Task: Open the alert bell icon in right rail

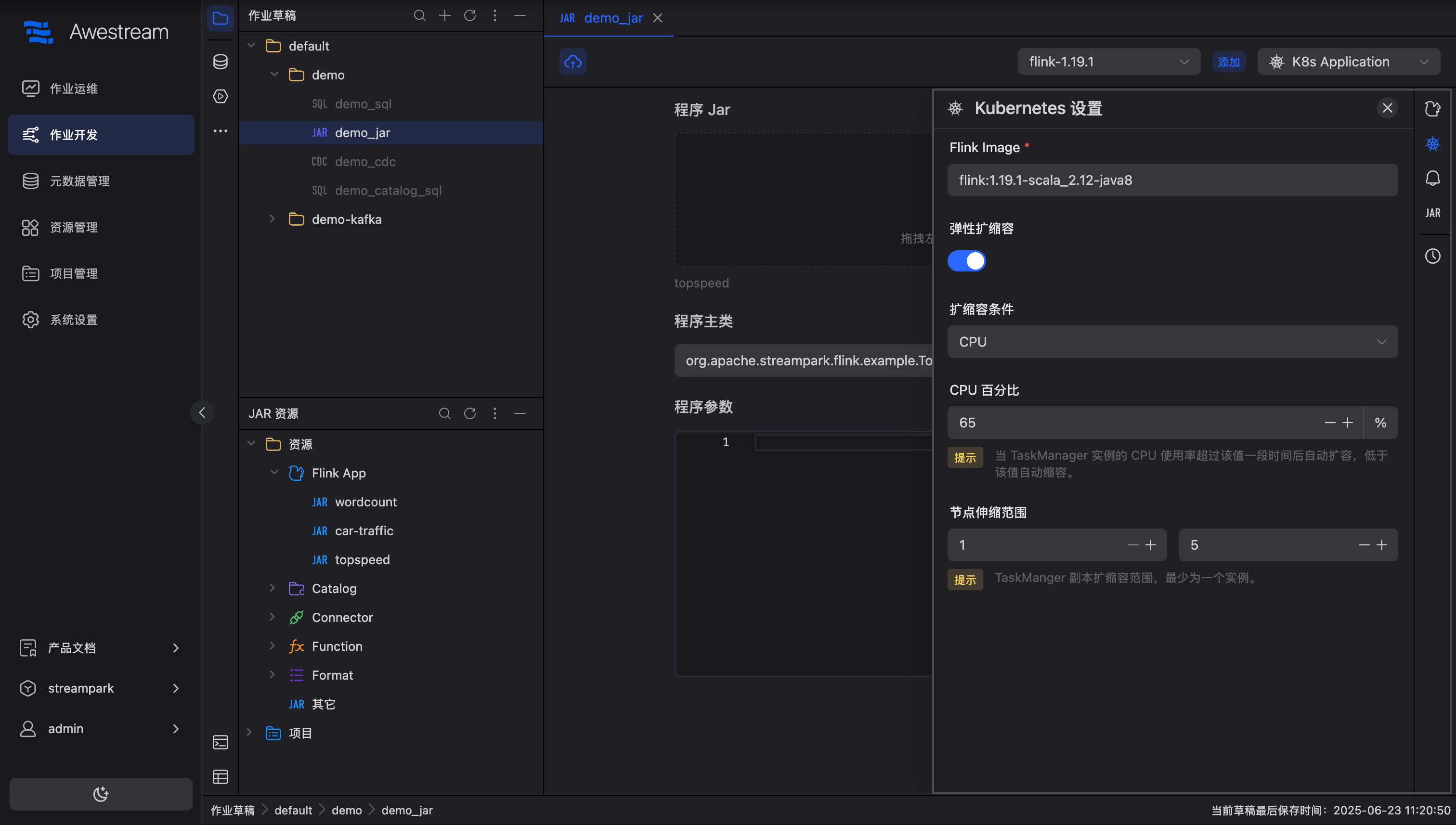Action: pyautogui.click(x=1432, y=179)
